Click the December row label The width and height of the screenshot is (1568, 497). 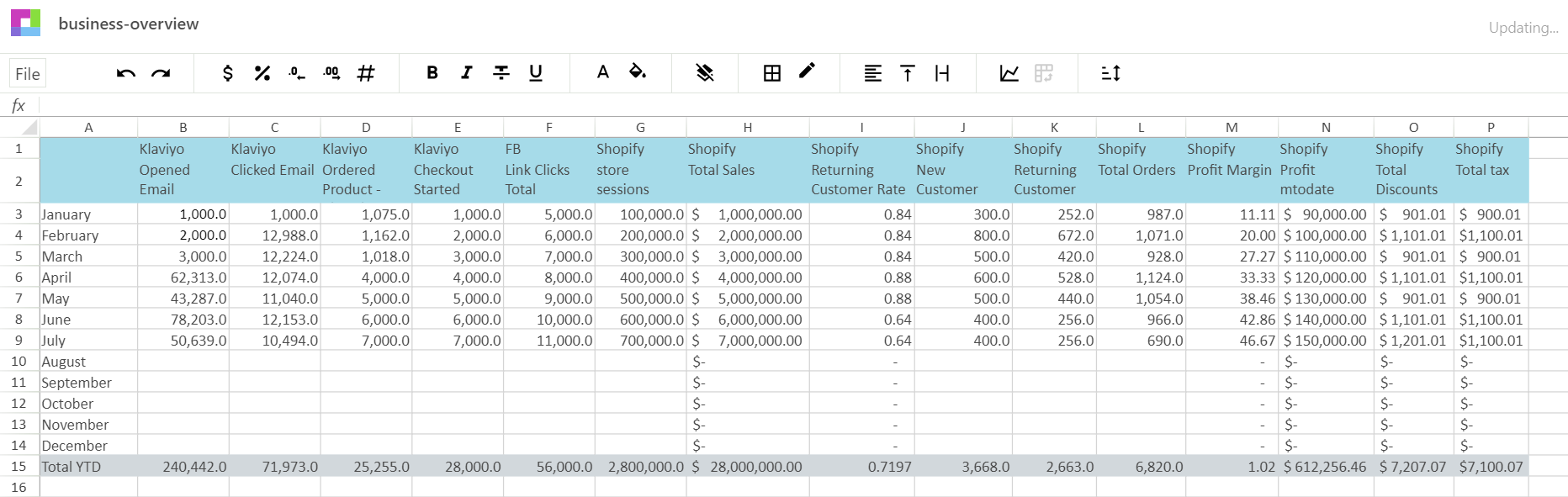tap(88, 445)
